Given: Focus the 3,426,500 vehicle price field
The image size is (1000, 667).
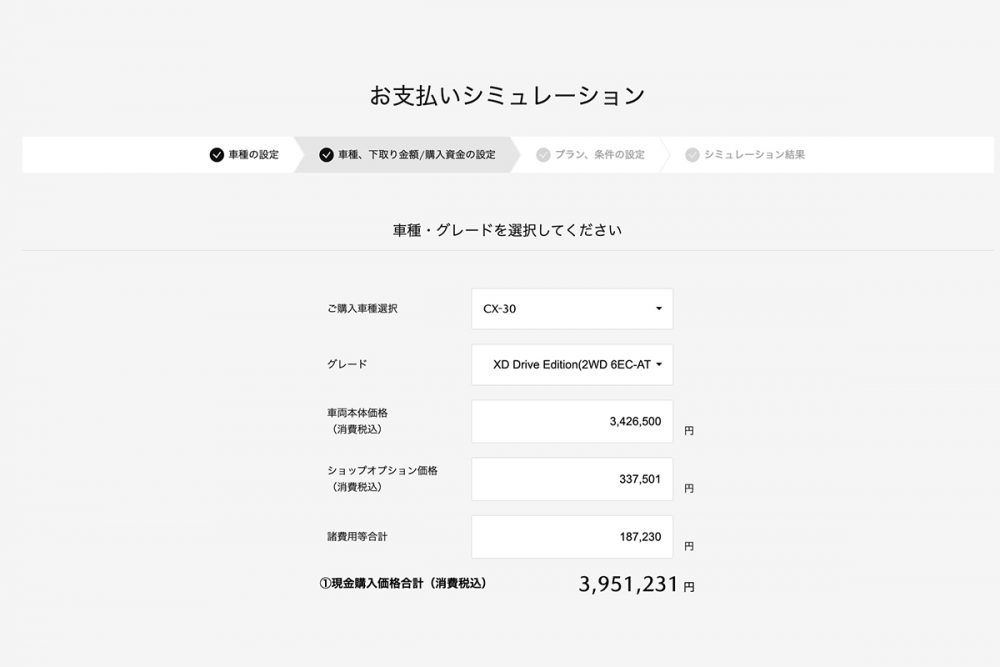Looking at the screenshot, I should click(x=572, y=421).
